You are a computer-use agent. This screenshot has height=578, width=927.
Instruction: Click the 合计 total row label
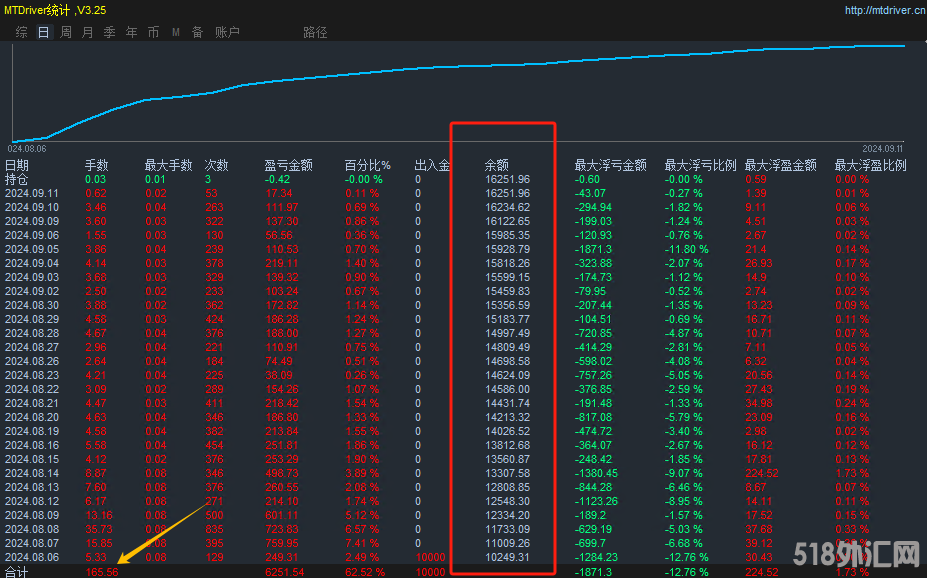[x=17, y=572]
